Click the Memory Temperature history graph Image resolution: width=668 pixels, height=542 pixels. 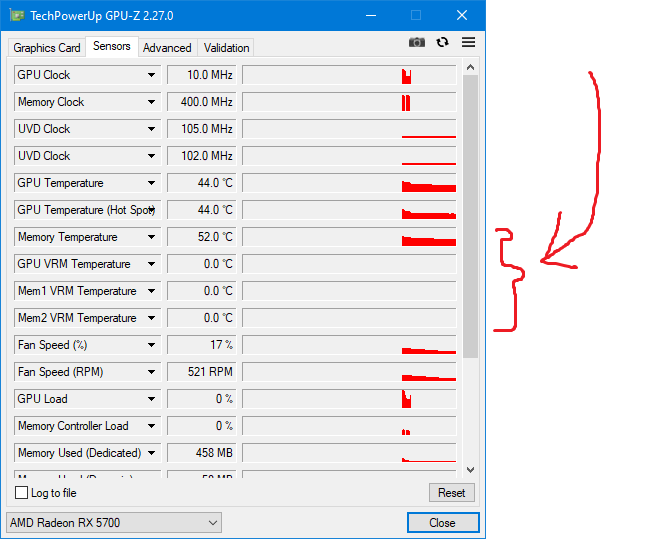[349, 237]
